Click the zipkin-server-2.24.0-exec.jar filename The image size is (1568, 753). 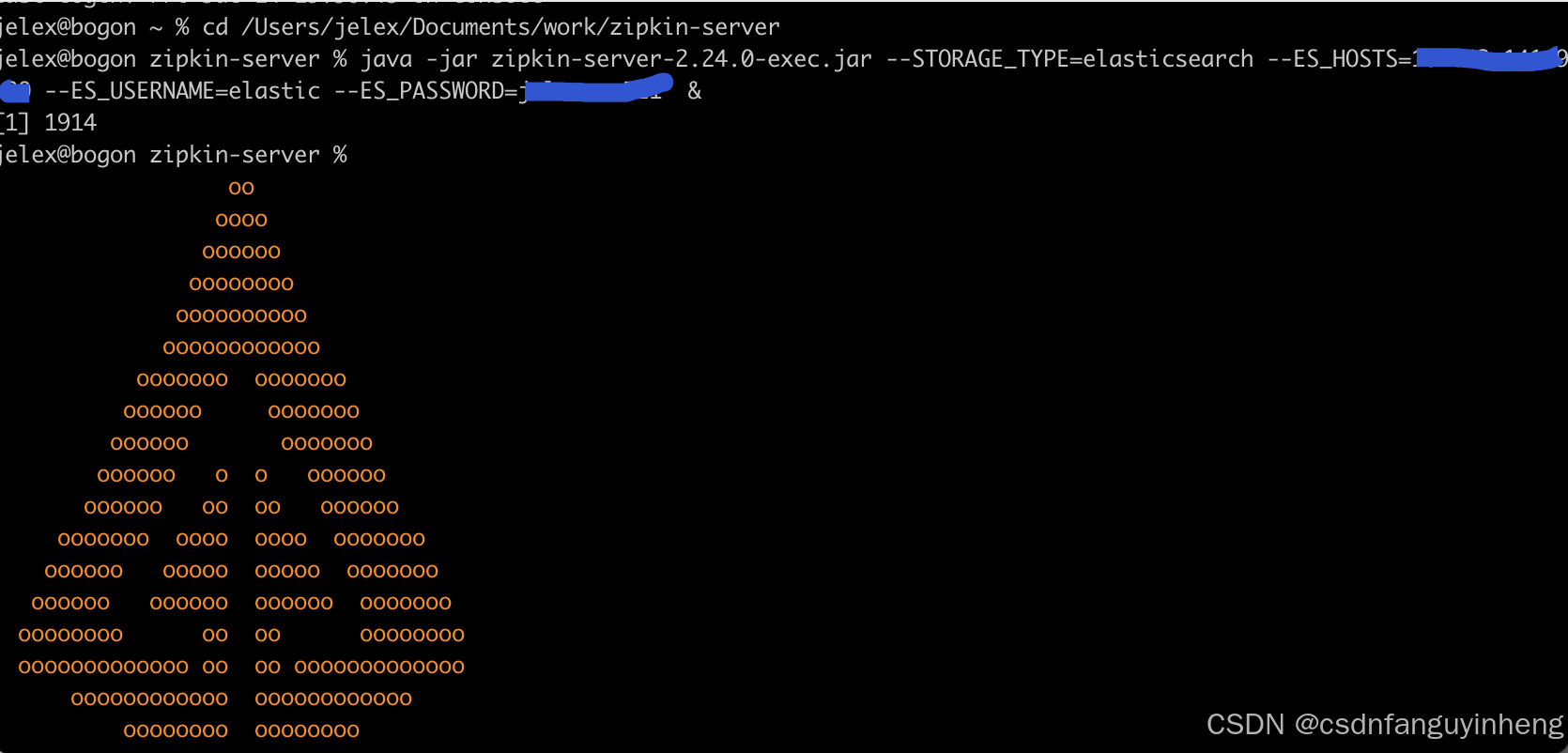(x=681, y=59)
